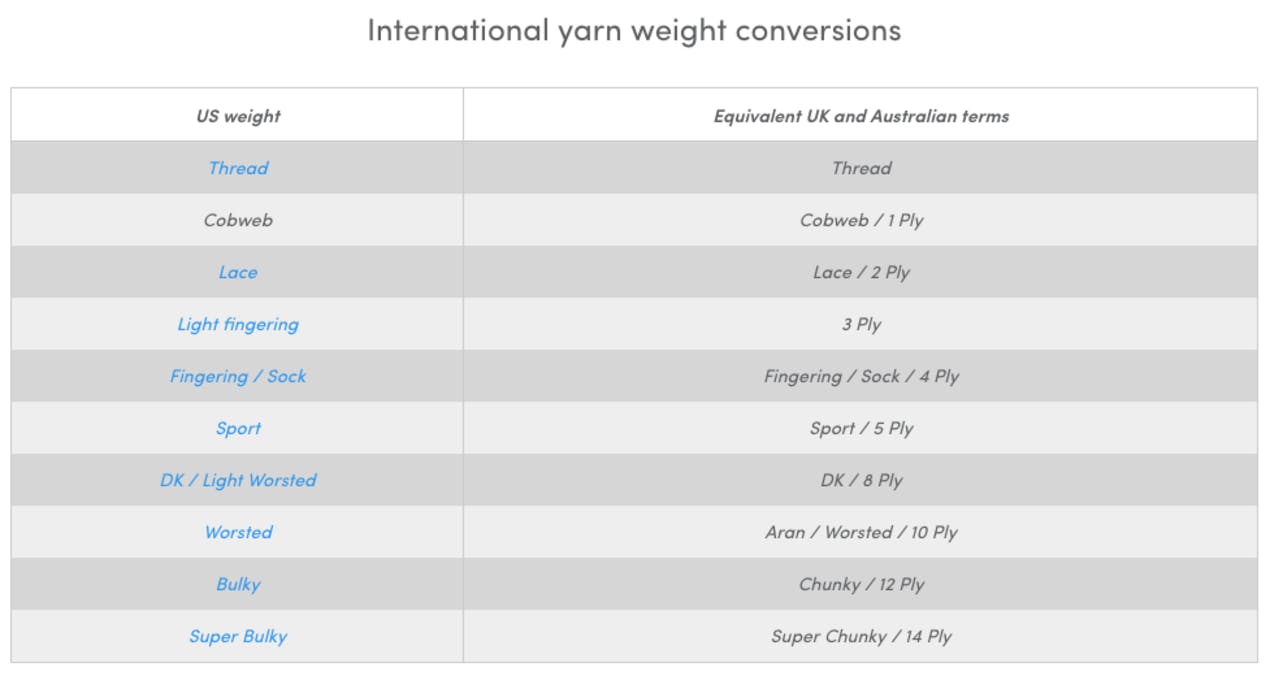1270x680 pixels.
Task: Visit the Sport weight link
Action: pos(238,428)
